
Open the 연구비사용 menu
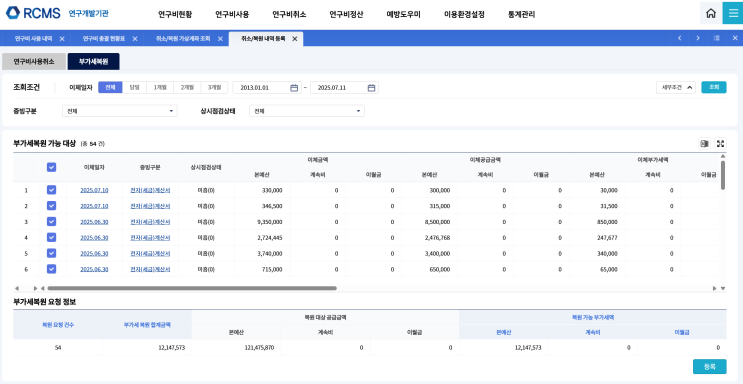(232, 14)
